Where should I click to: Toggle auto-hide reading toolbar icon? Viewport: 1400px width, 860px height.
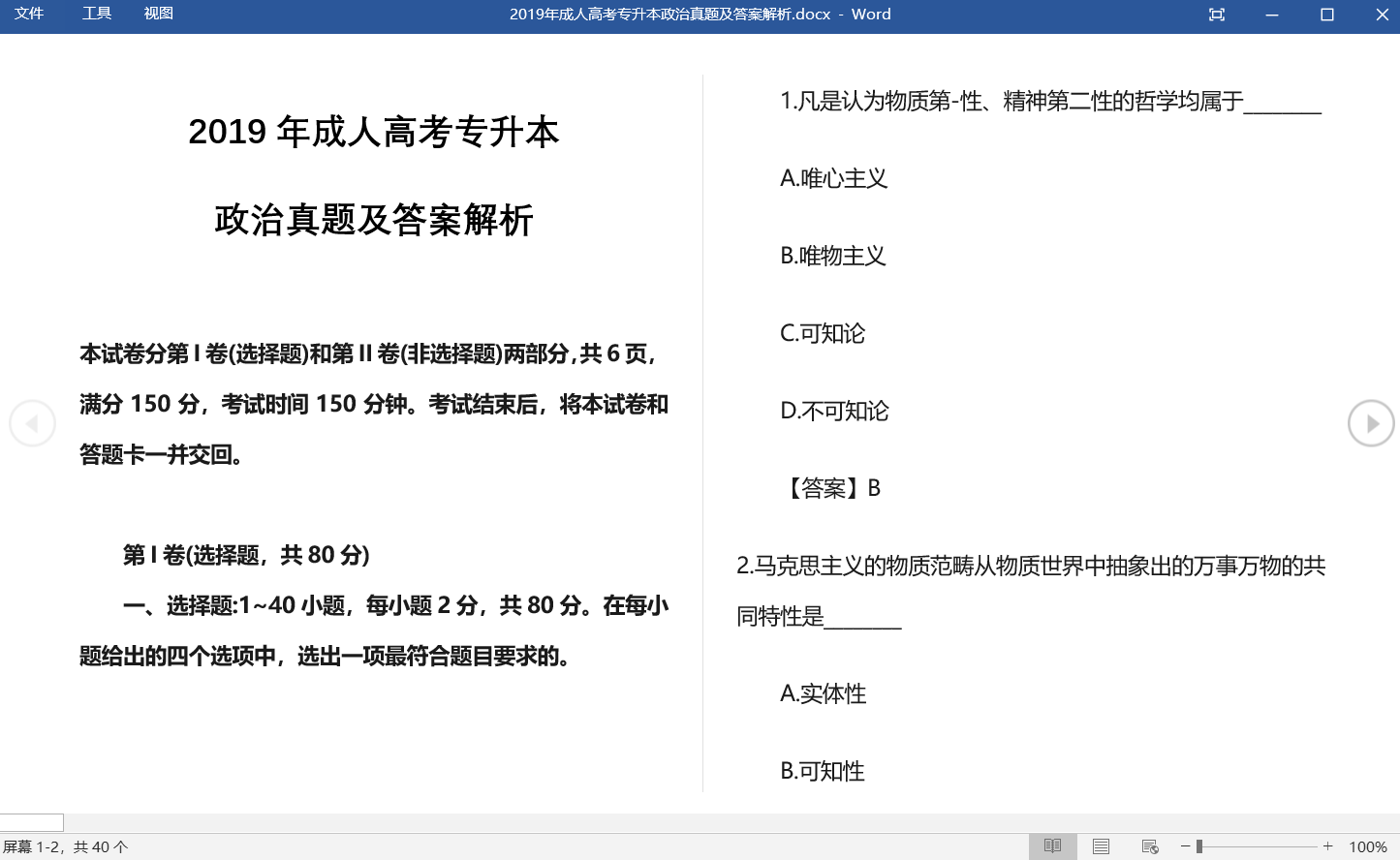tap(1217, 15)
